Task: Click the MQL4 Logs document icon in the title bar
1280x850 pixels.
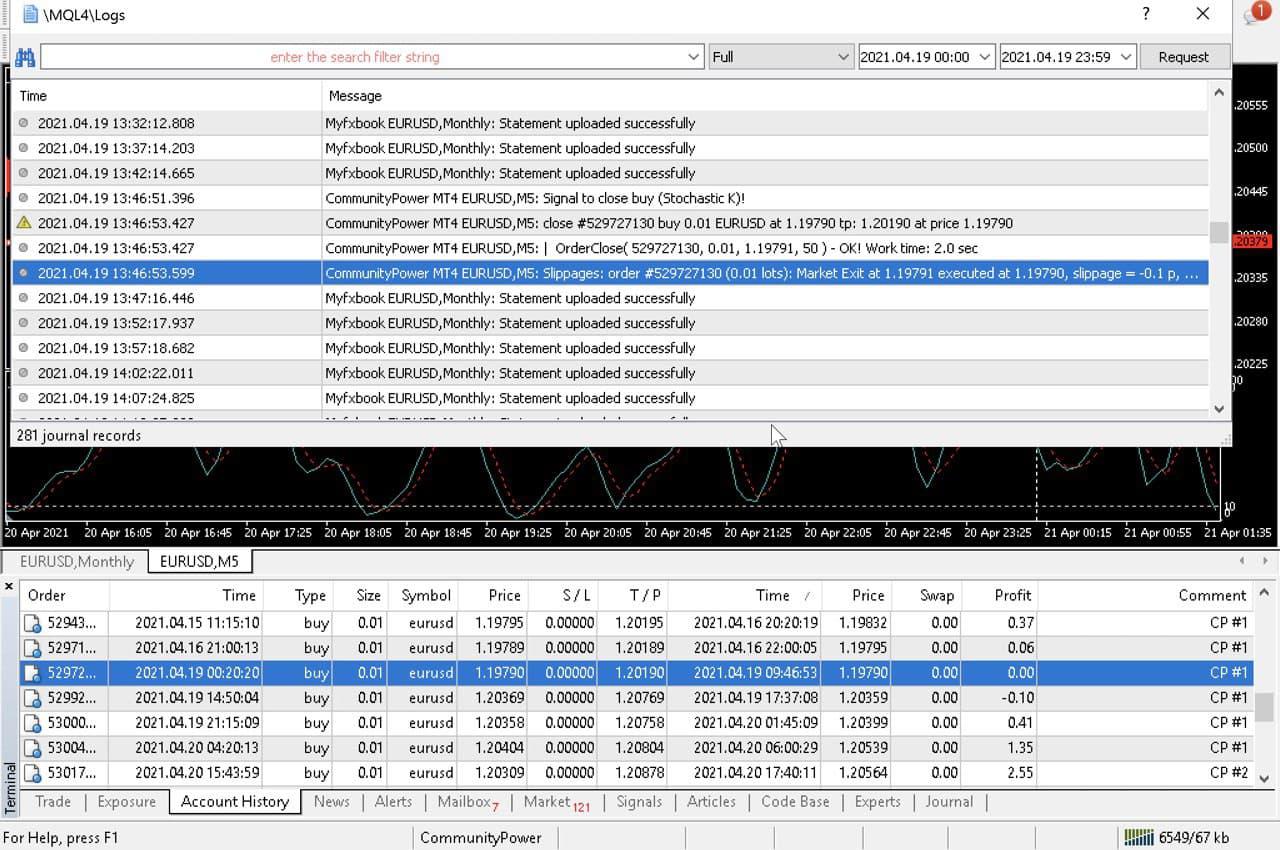Action: (x=30, y=14)
